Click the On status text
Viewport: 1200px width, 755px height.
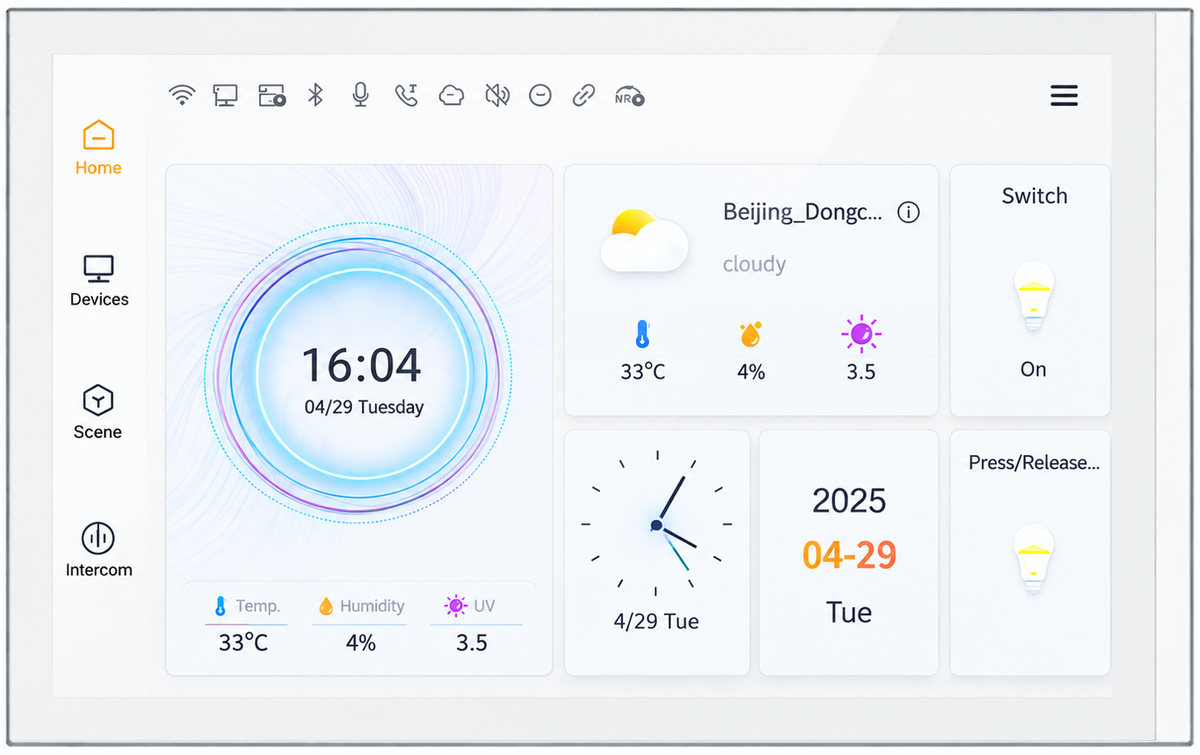(1033, 369)
